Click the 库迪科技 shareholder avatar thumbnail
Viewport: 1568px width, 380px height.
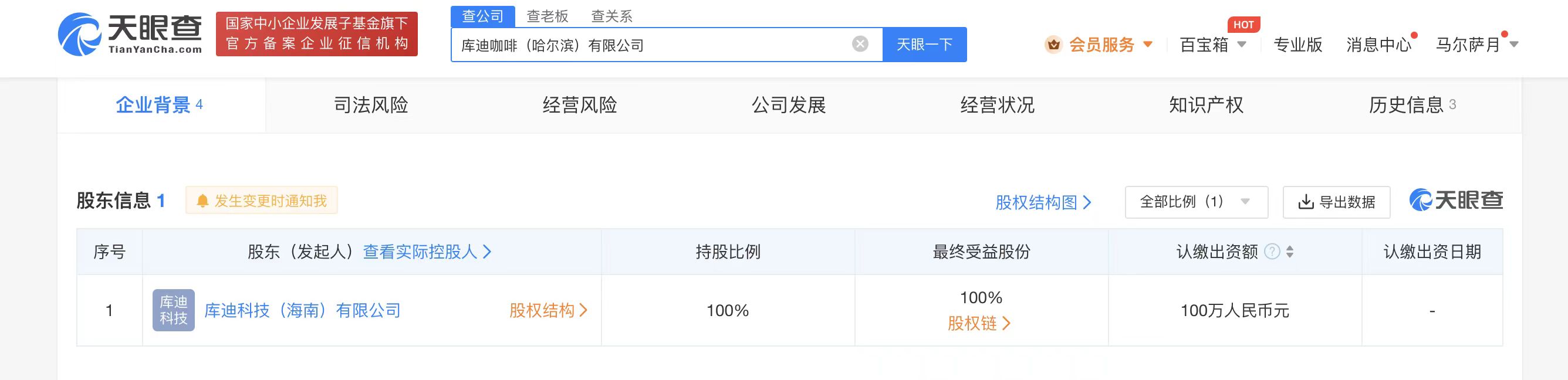tap(174, 310)
